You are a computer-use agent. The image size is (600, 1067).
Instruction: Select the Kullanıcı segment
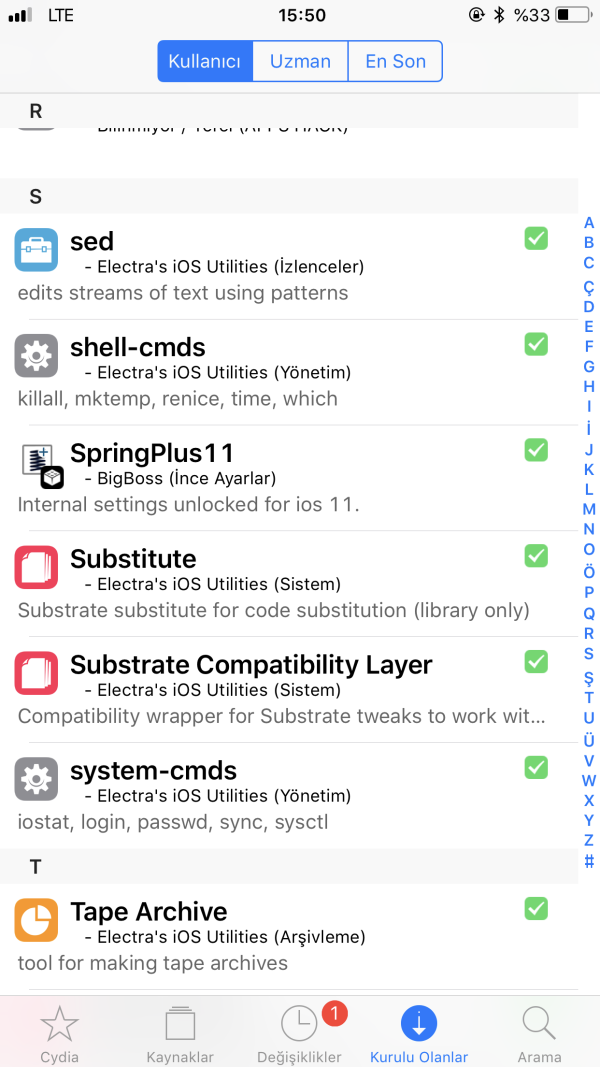pyautogui.click(x=205, y=61)
